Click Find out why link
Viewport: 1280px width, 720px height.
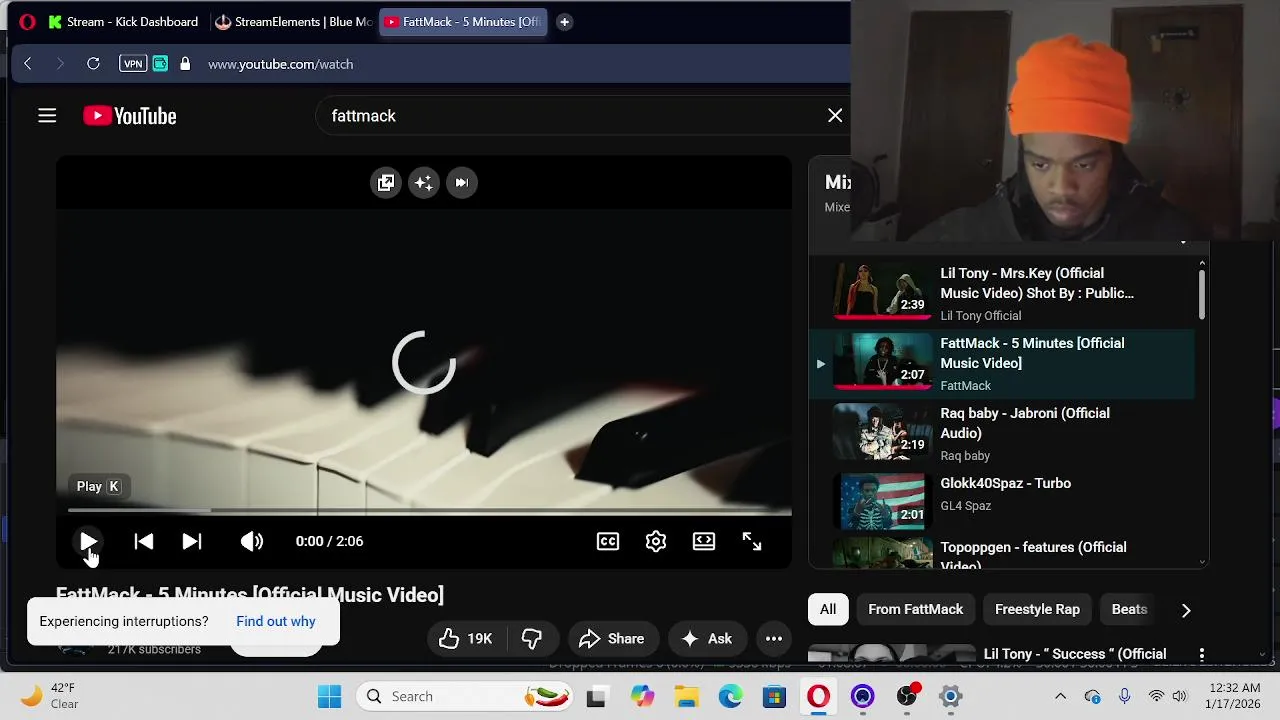click(276, 621)
